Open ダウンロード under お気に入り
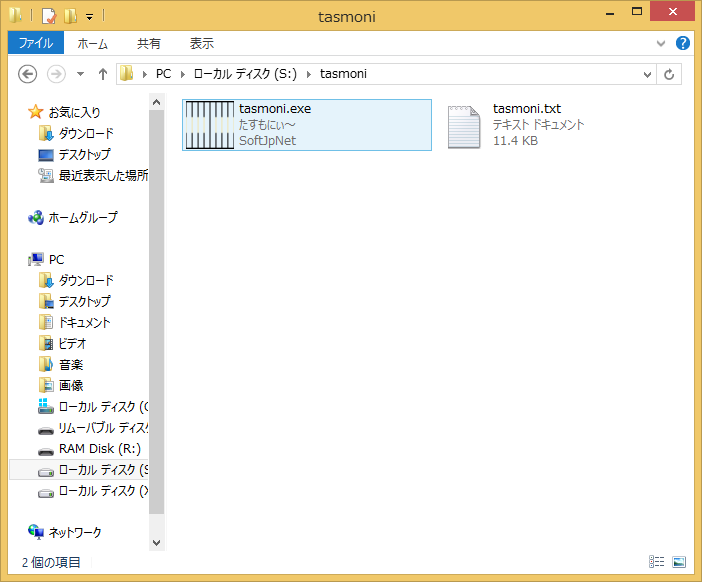 click(86, 133)
